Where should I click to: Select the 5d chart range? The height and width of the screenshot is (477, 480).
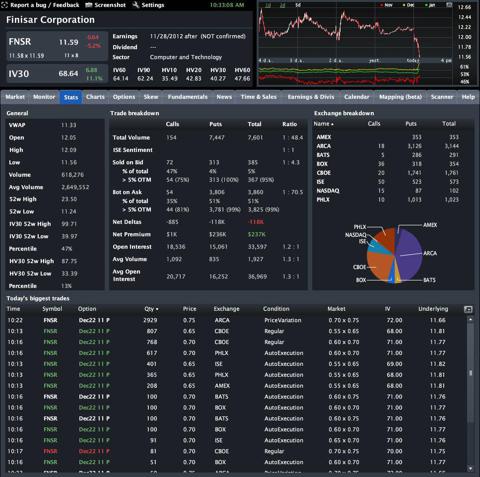[297, 5]
